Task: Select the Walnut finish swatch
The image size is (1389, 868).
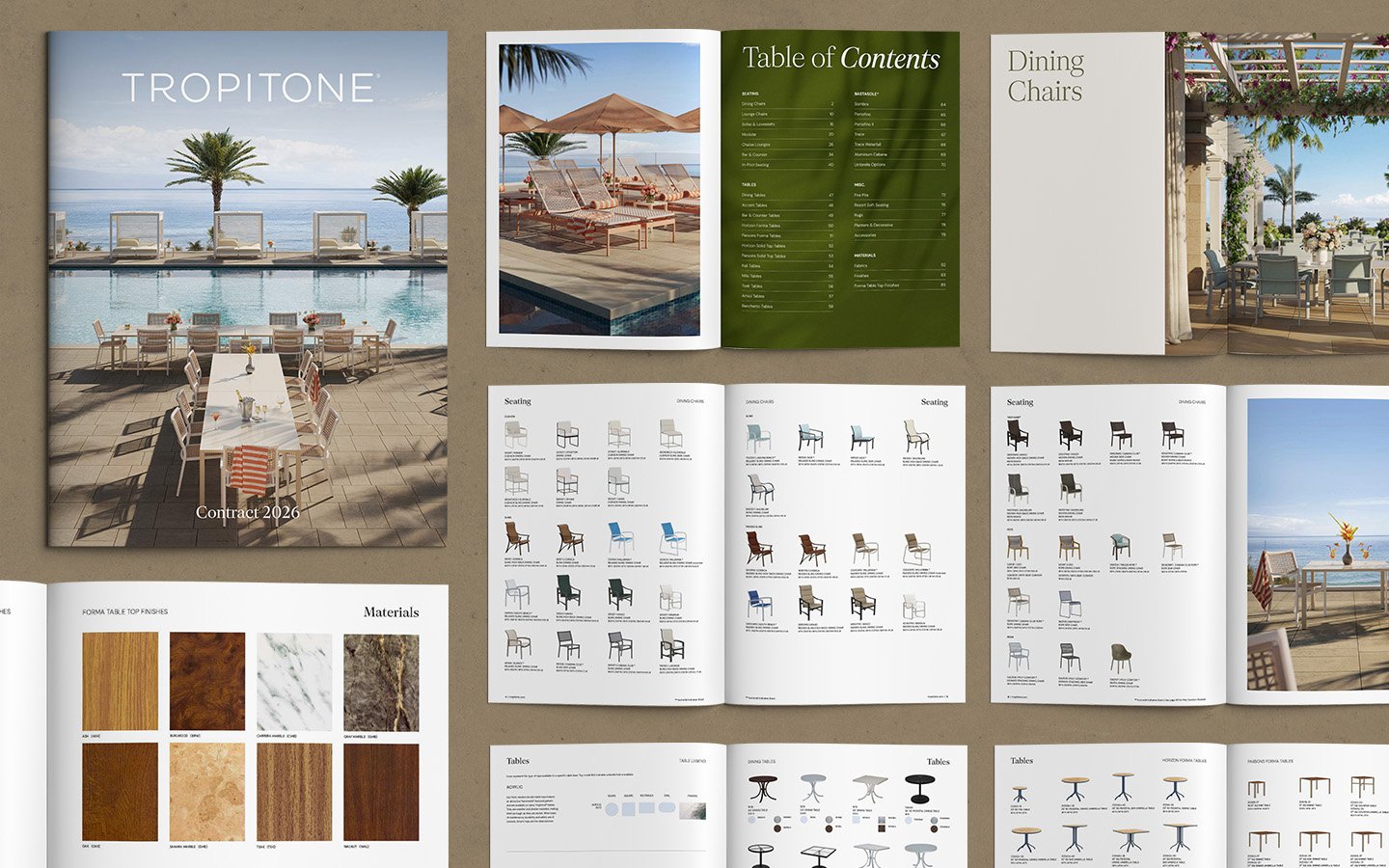Action: (381, 791)
